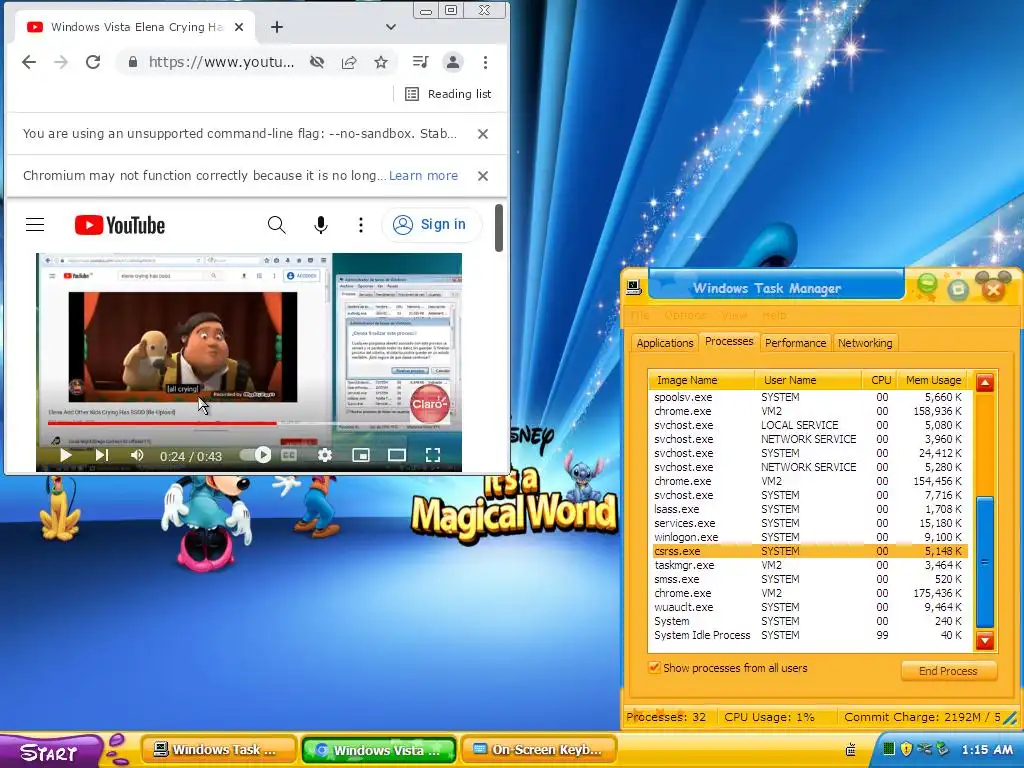The image size is (1024, 768).
Task: Share this page via share icon
Action: coord(349,62)
